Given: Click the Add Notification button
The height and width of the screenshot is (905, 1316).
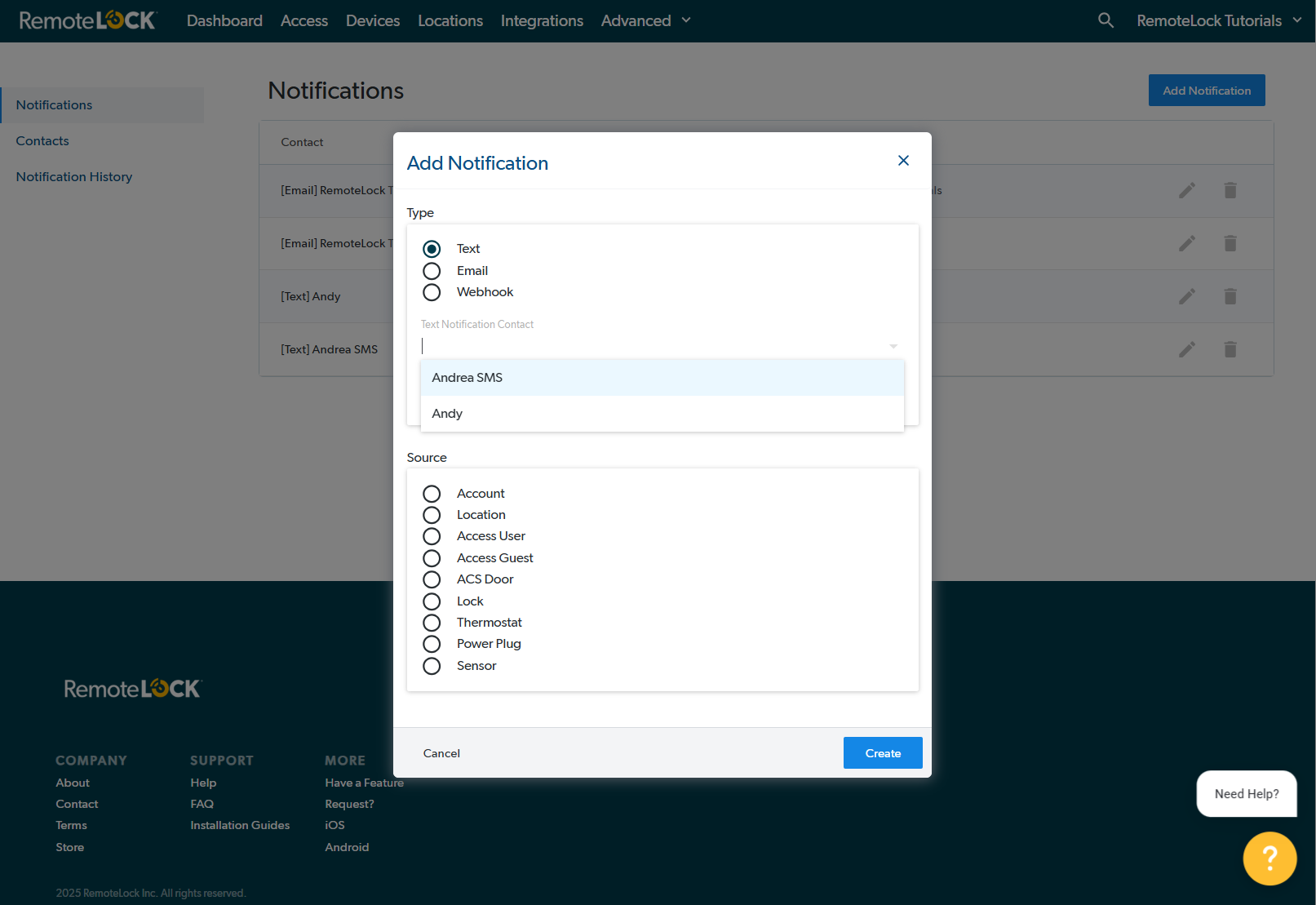Looking at the screenshot, I should click(x=1207, y=91).
